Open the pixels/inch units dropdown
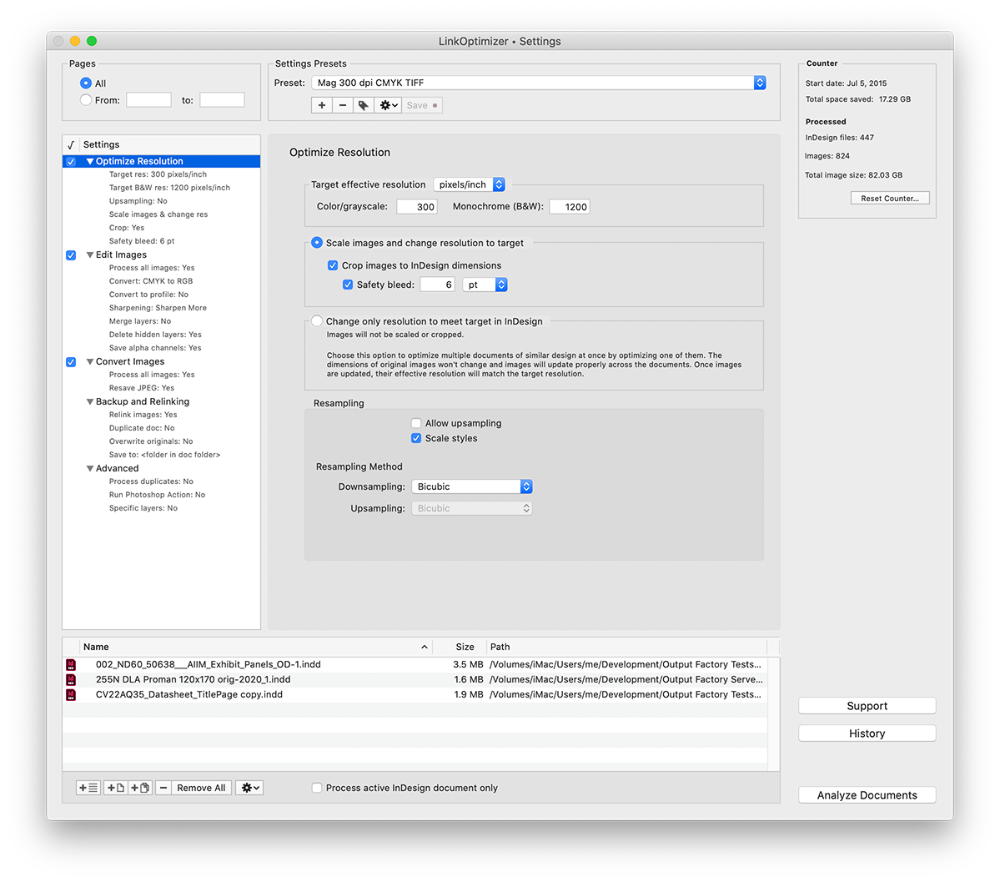The width and height of the screenshot is (1000, 882). [469, 184]
